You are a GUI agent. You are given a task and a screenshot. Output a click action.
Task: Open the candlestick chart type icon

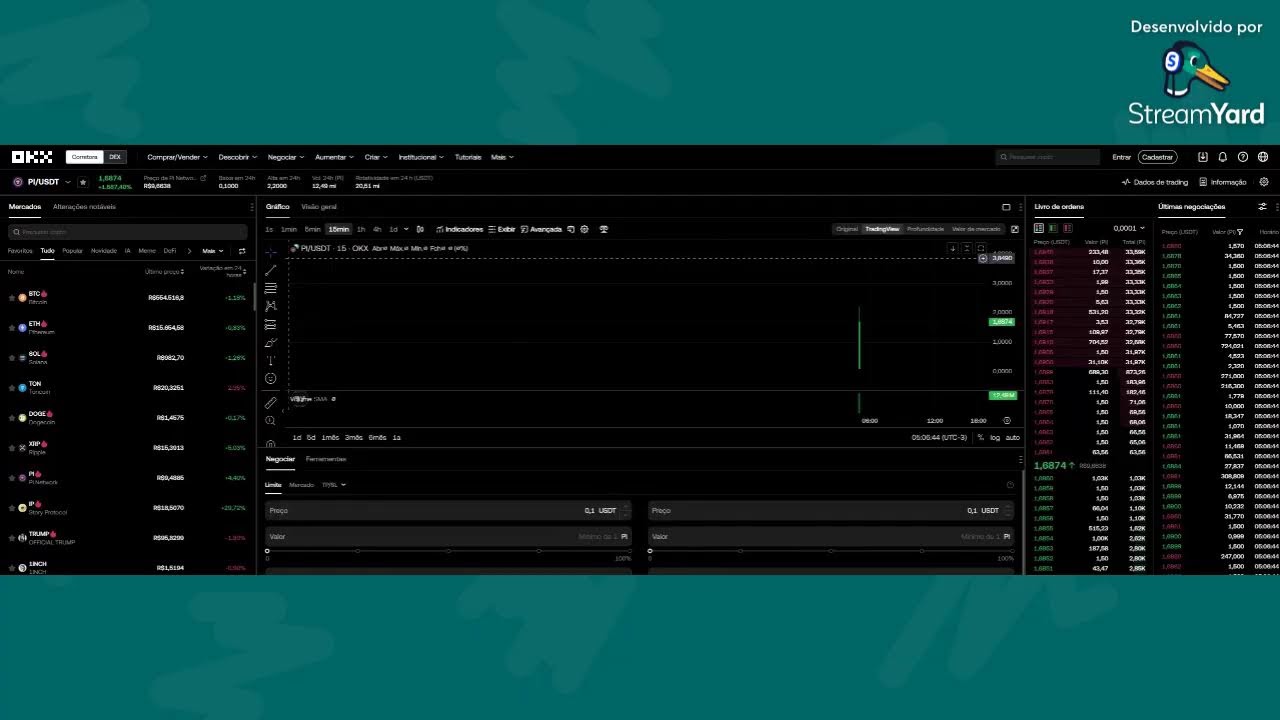[420, 229]
